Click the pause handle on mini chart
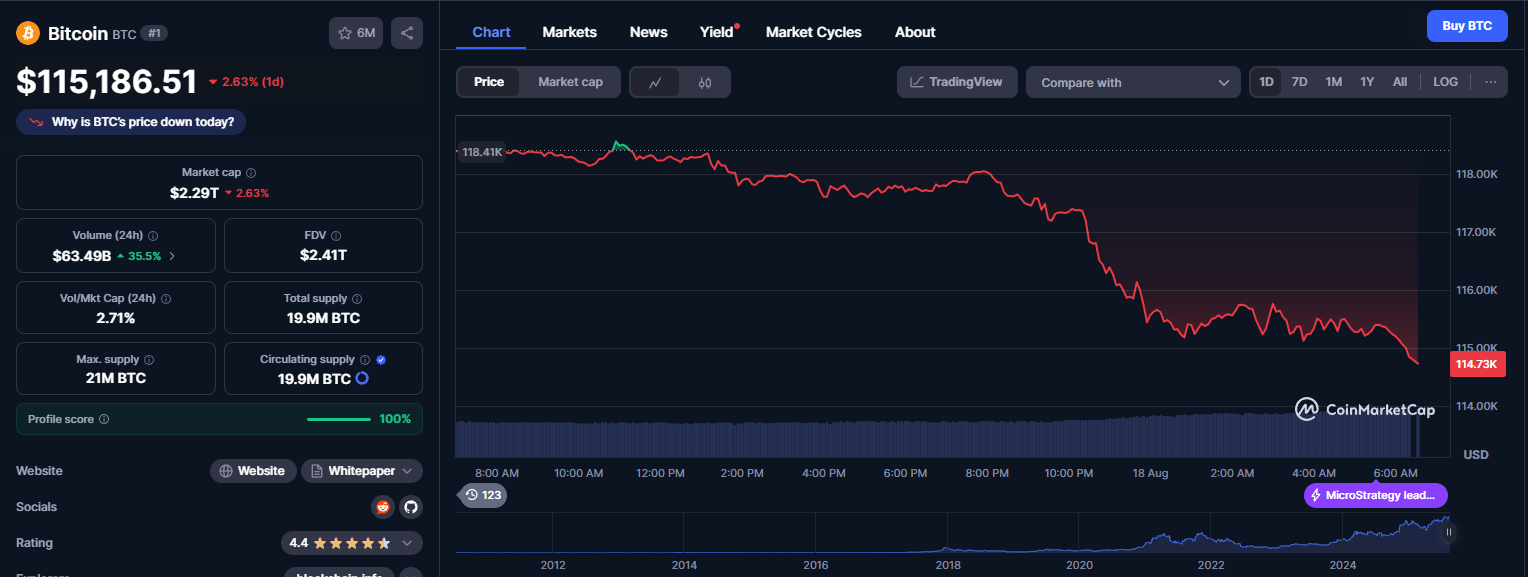The image size is (1528, 577). coord(1448,532)
